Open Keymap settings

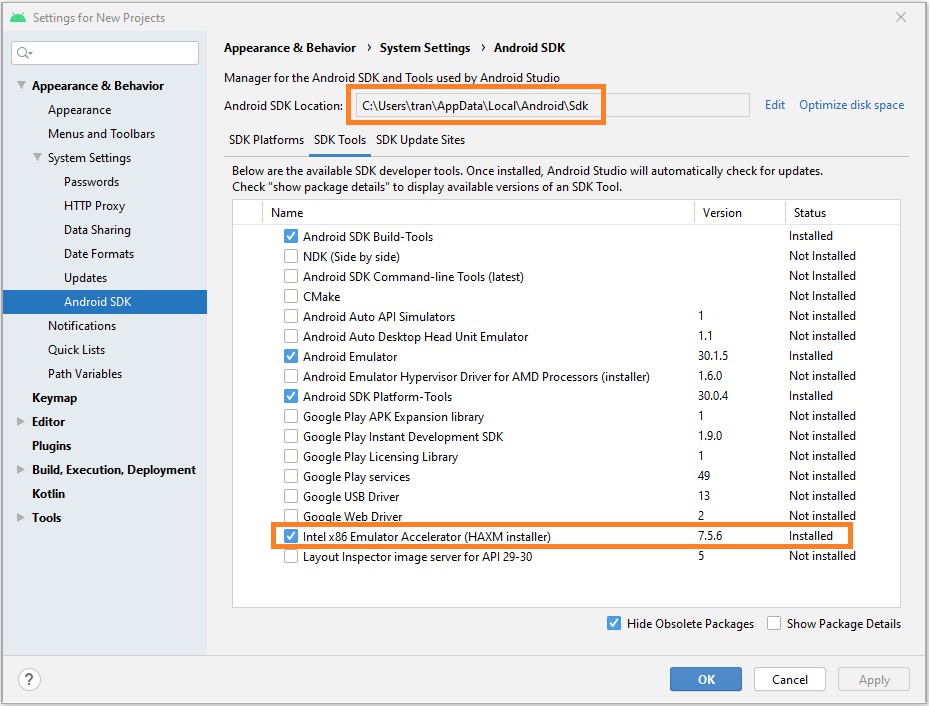(55, 398)
